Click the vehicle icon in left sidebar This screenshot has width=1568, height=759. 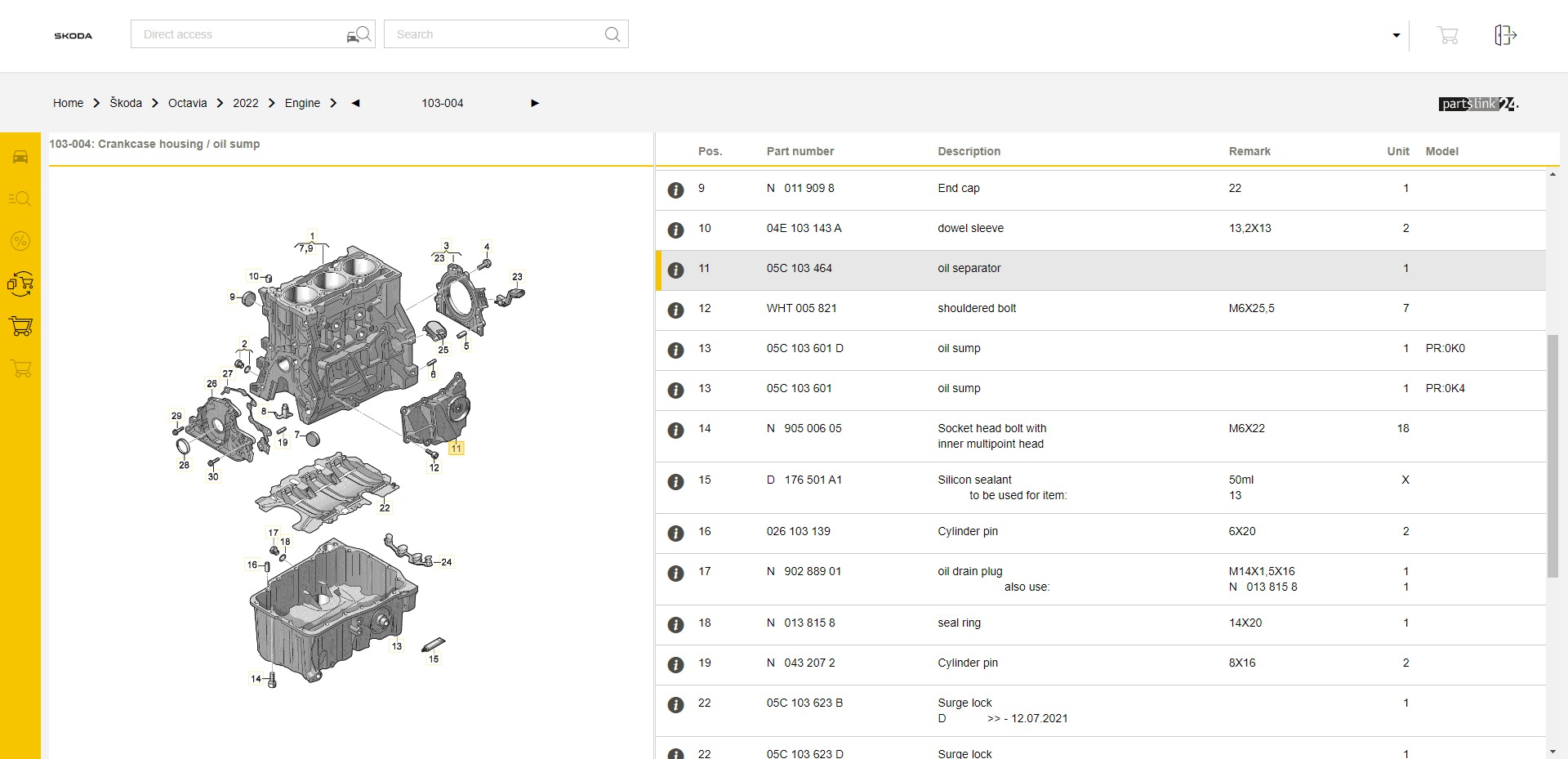point(20,157)
